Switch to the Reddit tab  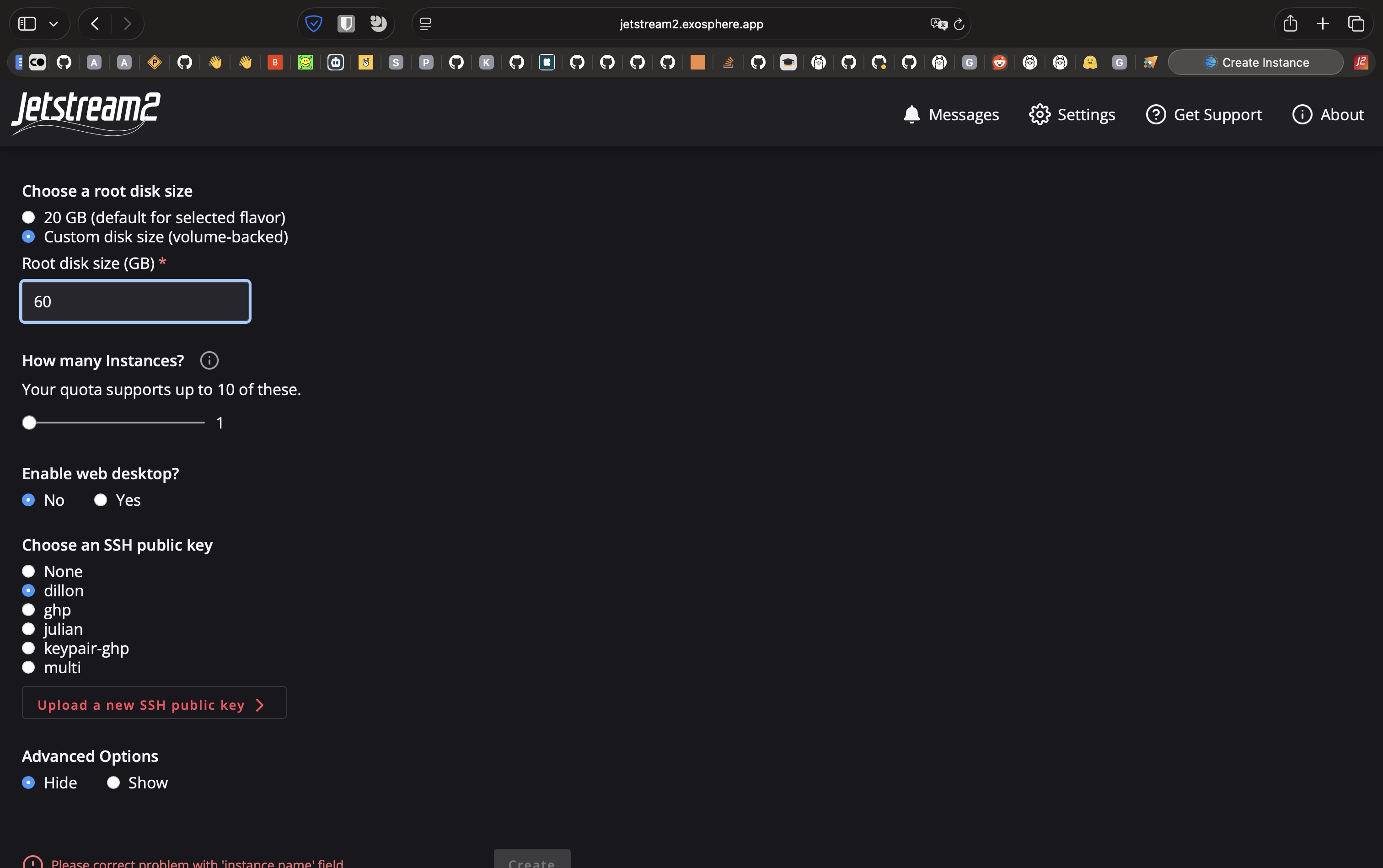pos(999,62)
